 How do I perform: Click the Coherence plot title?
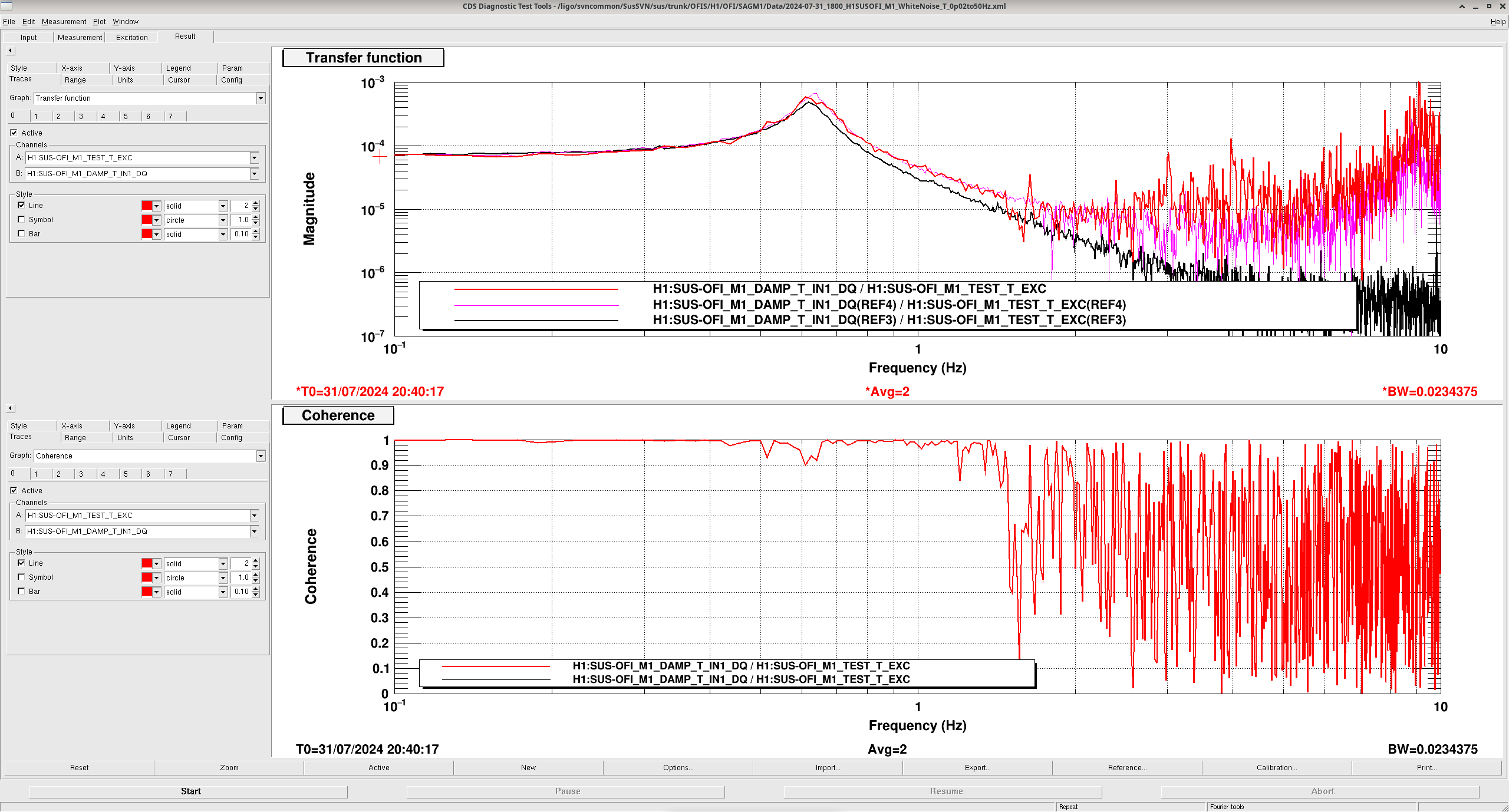(338, 415)
